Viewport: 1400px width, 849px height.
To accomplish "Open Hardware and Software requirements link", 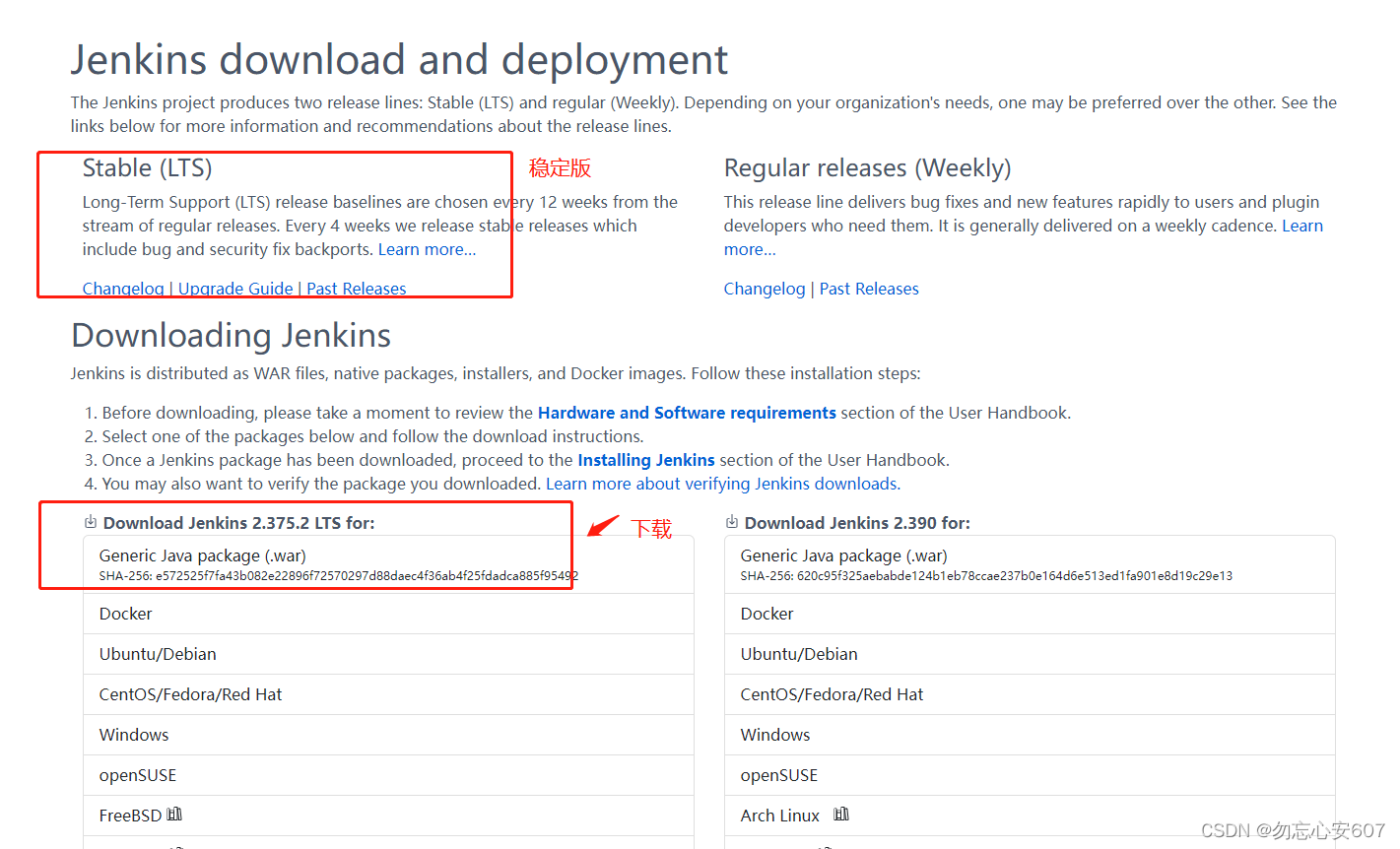I will (687, 413).
